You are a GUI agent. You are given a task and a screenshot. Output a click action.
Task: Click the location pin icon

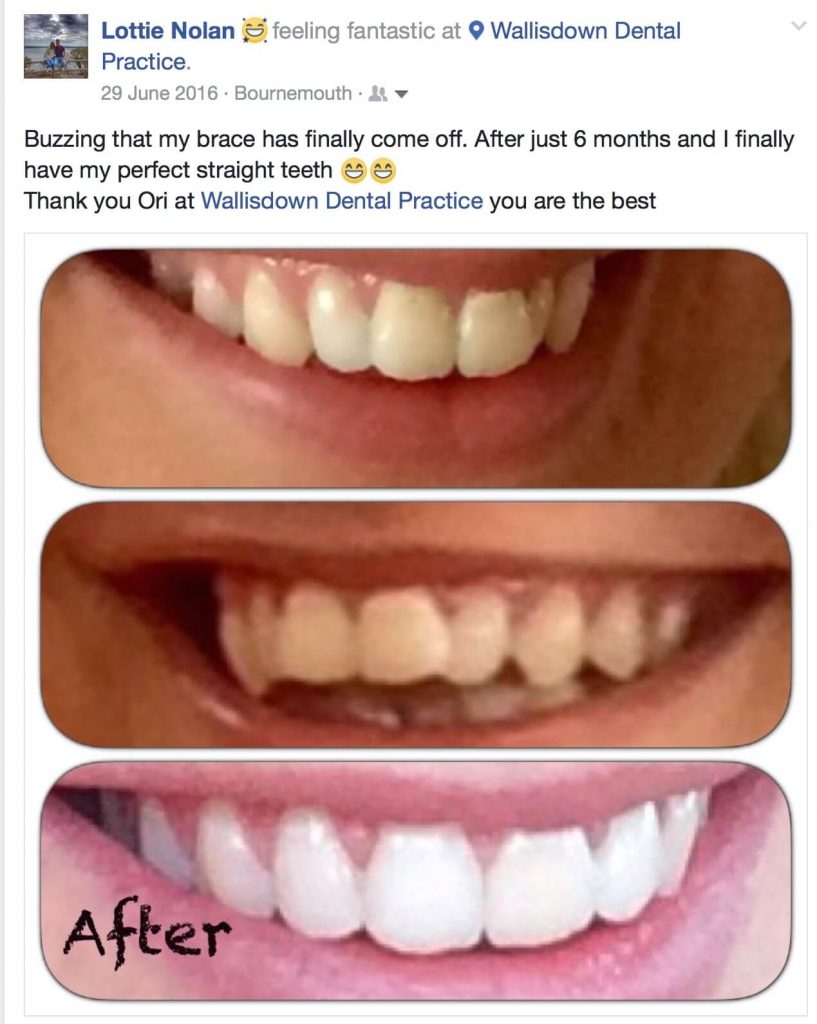477,31
